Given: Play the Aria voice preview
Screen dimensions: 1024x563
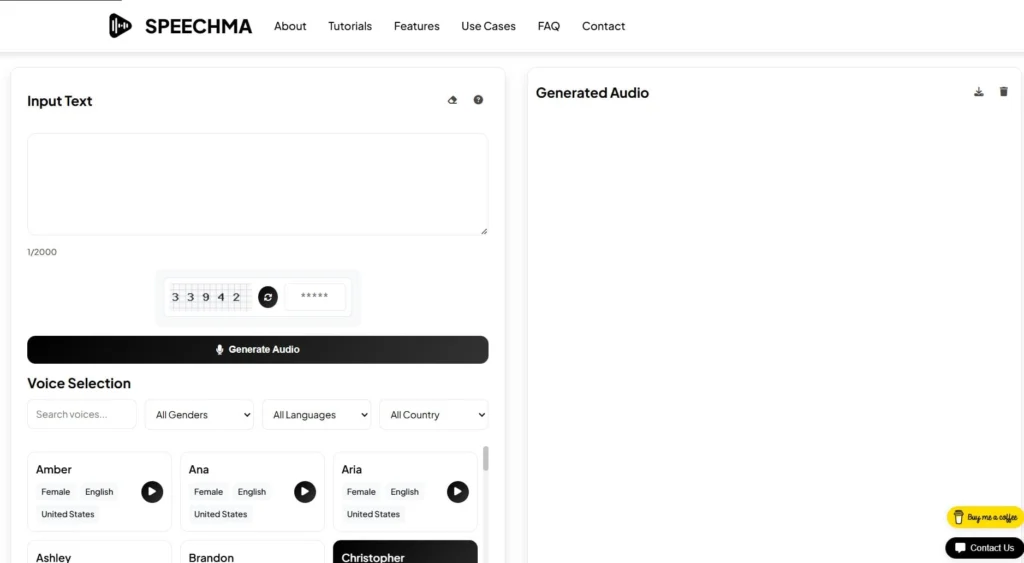Looking at the screenshot, I should pyautogui.click(x=458, y=492).
